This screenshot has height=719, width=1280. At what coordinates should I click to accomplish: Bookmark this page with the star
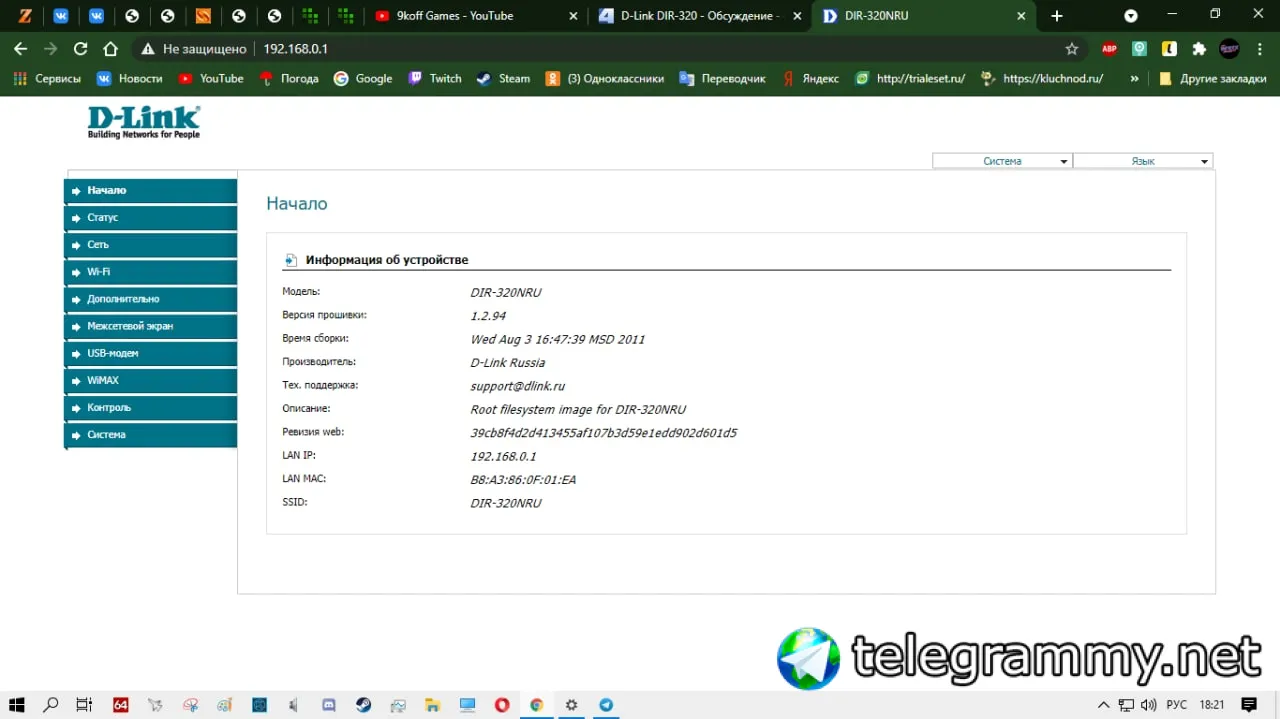click(1072, 49)
